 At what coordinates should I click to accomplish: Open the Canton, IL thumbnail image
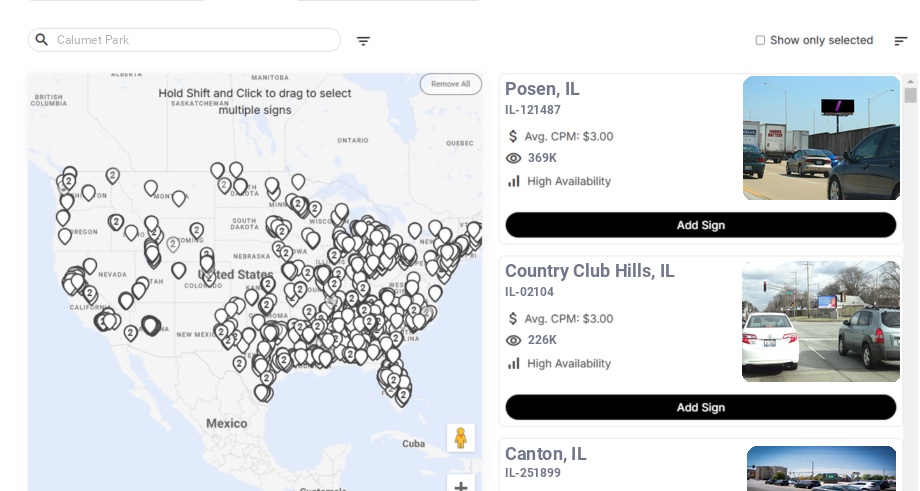(x=821, y=468)
